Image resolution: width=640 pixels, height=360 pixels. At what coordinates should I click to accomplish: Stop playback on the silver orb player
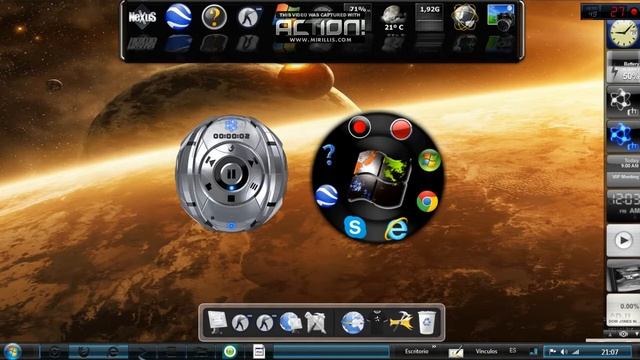point(231,198)
